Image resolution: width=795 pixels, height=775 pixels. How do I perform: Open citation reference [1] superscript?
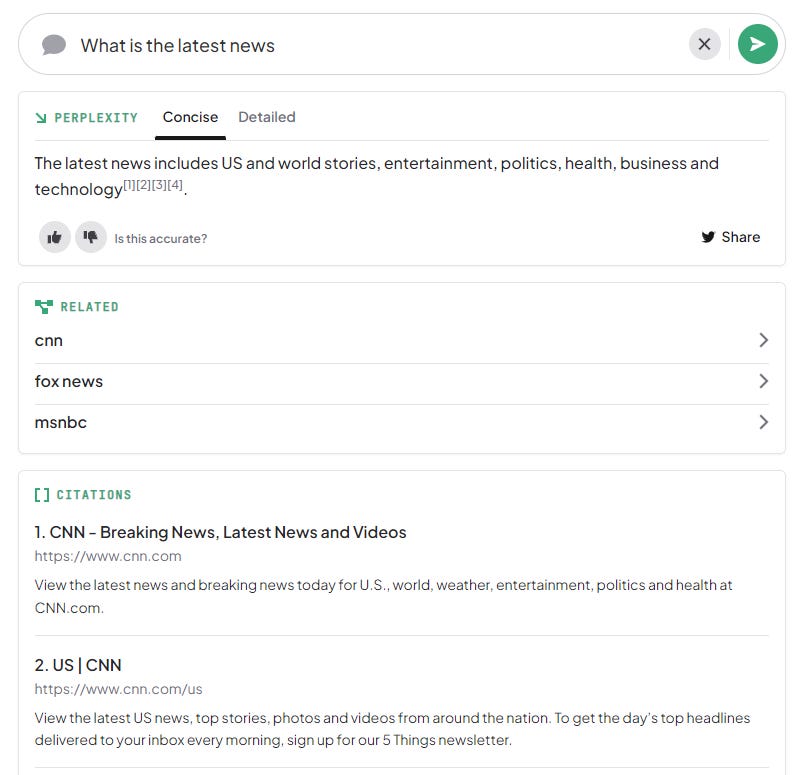(x=130, y=185)
